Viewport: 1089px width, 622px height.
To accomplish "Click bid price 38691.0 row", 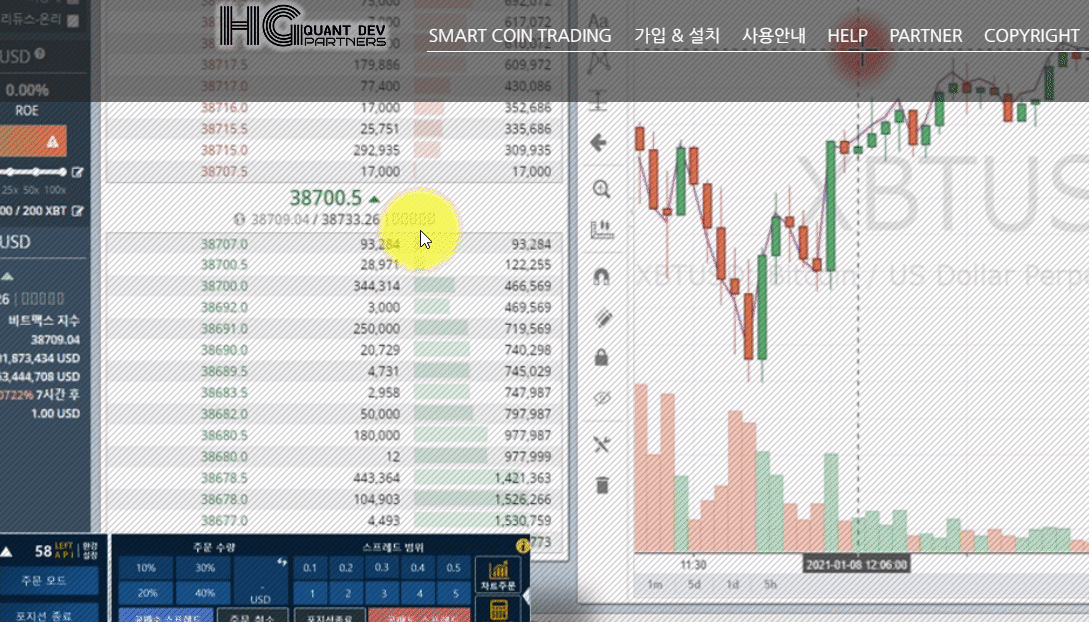I will pos(333,328).
